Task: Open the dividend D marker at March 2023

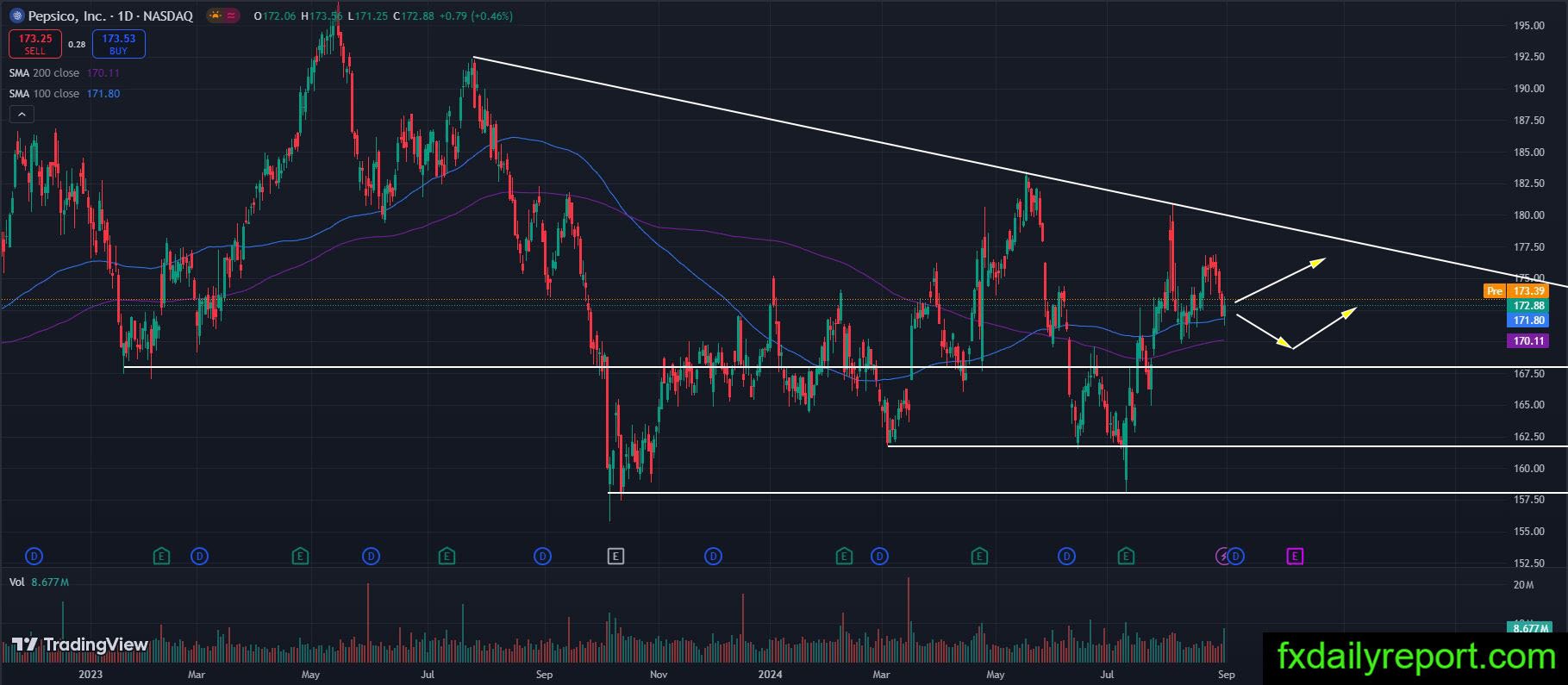Action: click(199, 557)
